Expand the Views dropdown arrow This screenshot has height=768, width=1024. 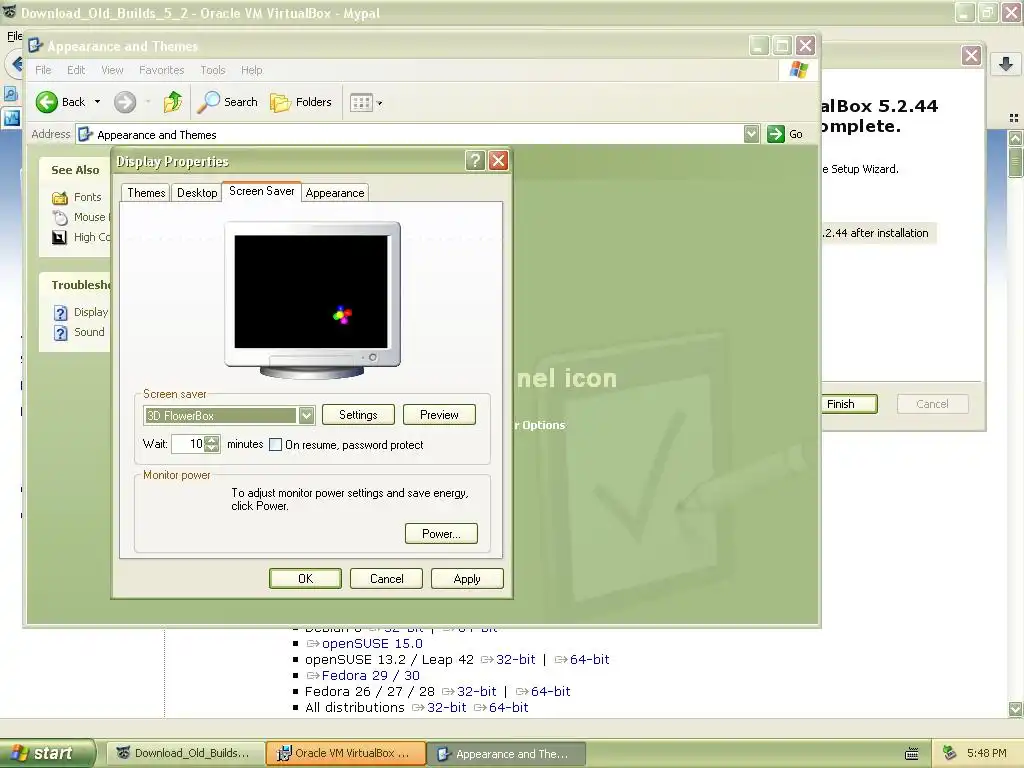(379, 103)
